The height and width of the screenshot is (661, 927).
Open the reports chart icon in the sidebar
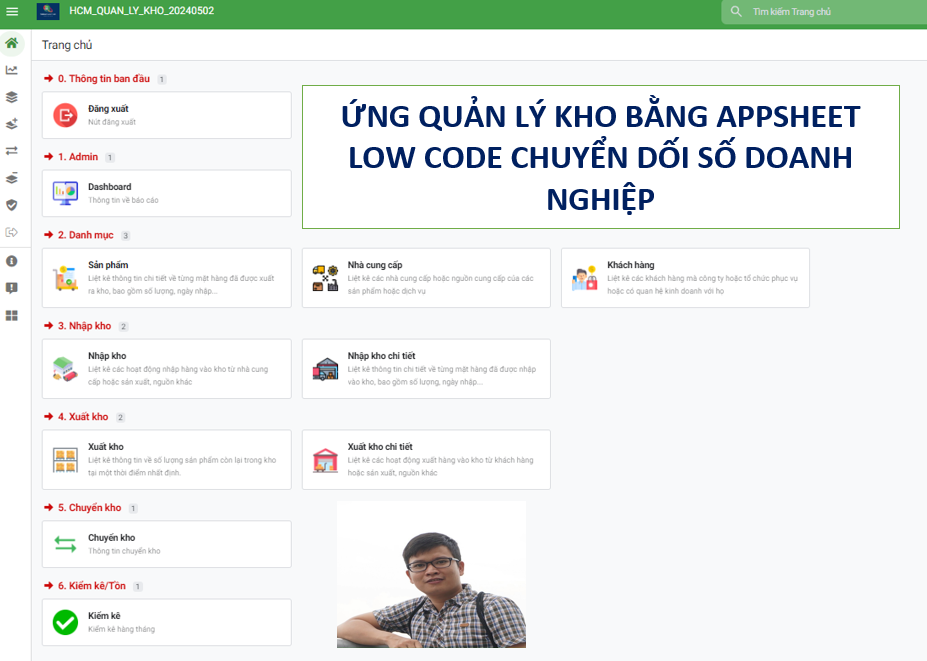12,70
